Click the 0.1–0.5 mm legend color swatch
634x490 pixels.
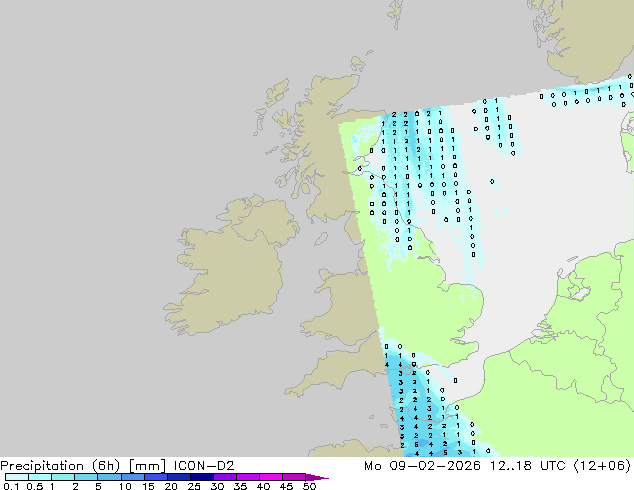click(x=17, y=477)
